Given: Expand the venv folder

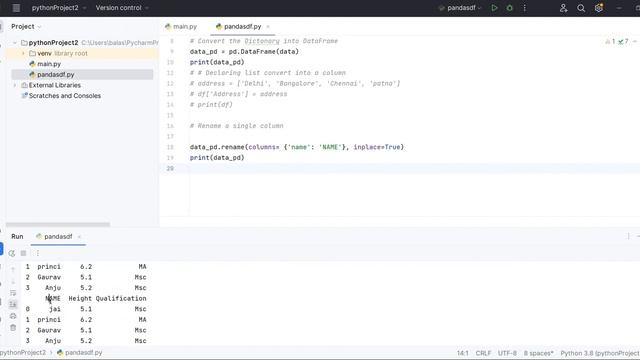Looking at the screenshot, I should pos(23,53).
